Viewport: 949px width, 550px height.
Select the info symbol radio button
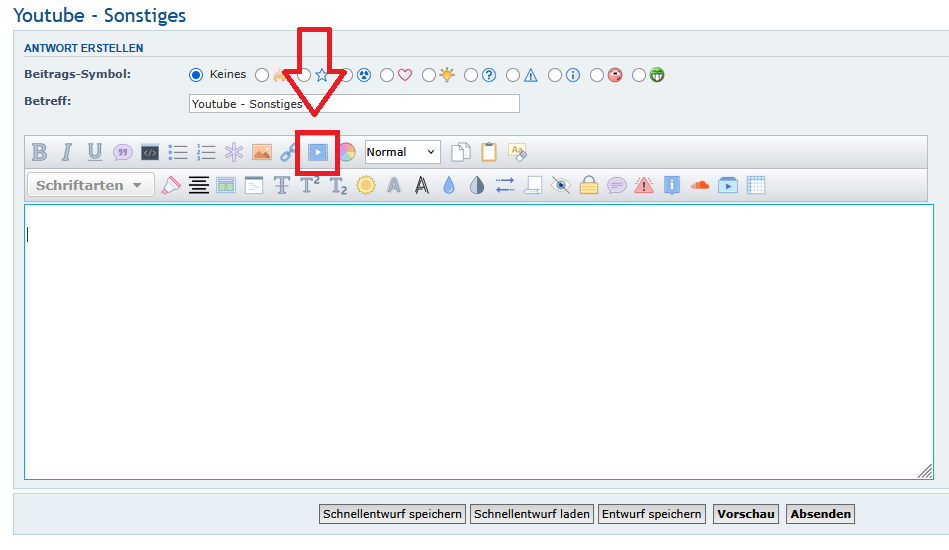click(554, 75)
